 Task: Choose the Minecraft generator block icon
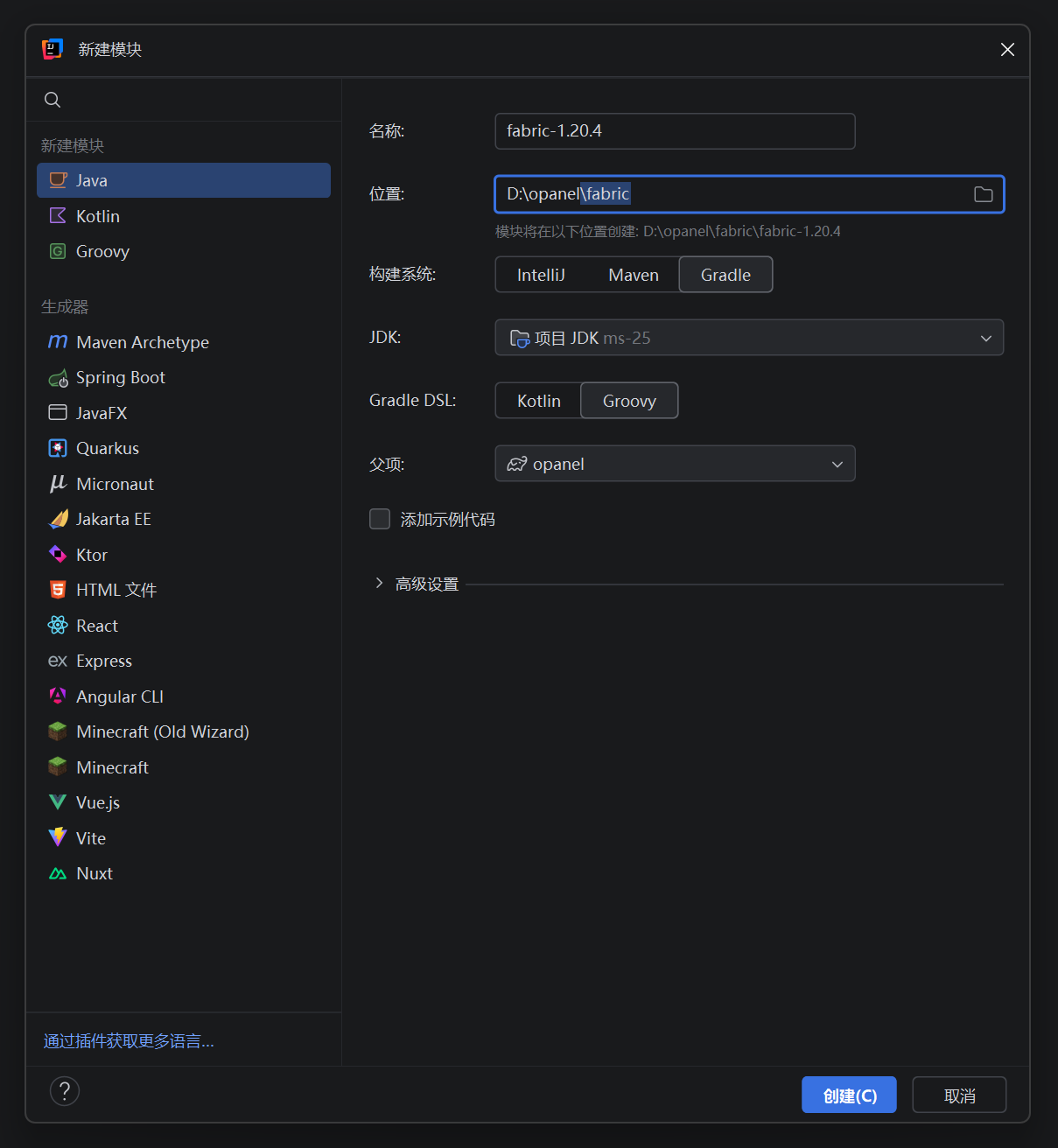(58, 766)
